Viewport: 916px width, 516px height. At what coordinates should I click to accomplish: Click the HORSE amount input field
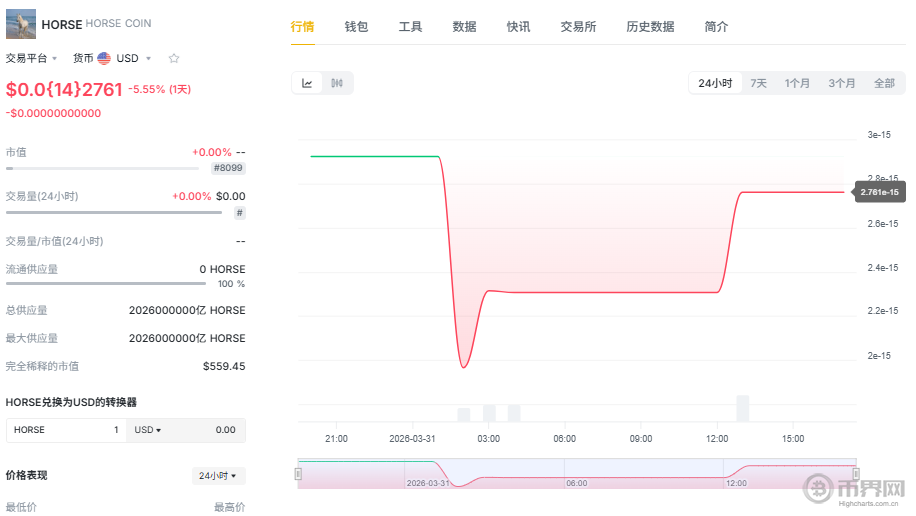(x=66, y=430)
